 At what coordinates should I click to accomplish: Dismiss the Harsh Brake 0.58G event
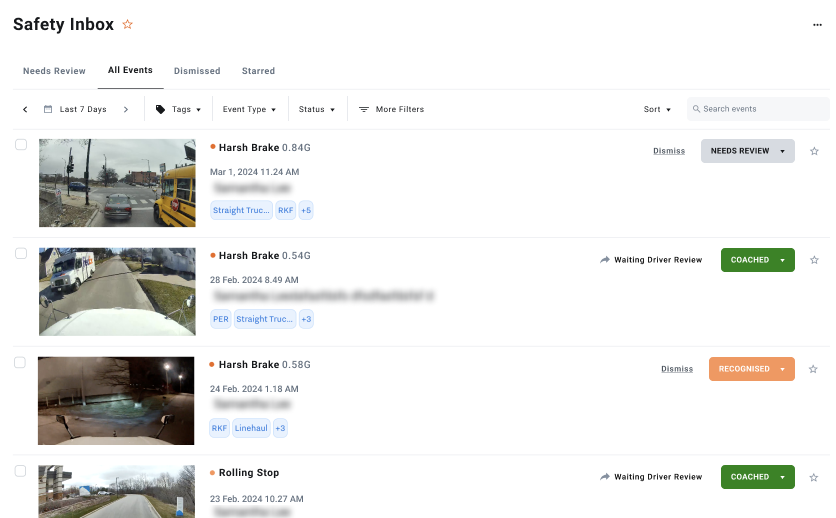677,369
